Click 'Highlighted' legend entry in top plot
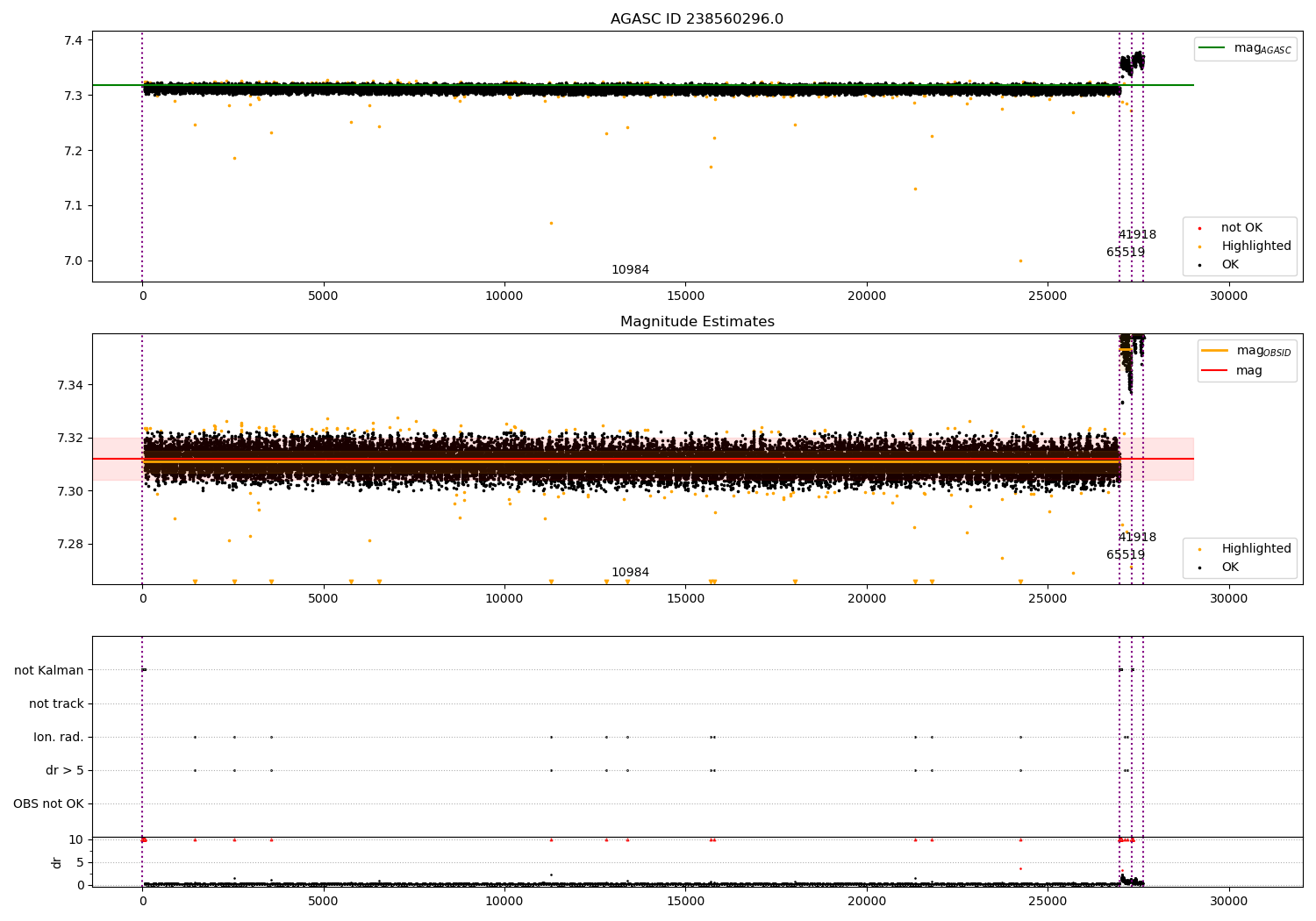This screenshot has height=921, width=1316. pos(1255,246)
